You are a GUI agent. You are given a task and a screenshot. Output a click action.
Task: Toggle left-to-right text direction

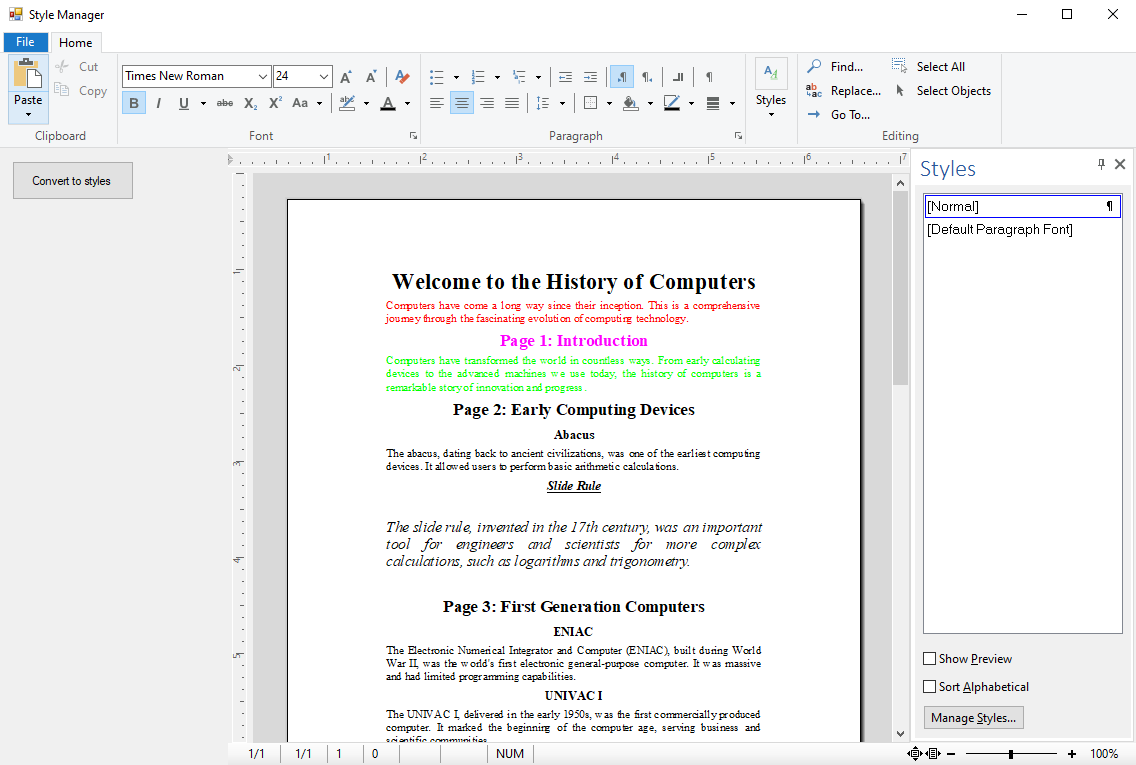[x=622, y=77]
